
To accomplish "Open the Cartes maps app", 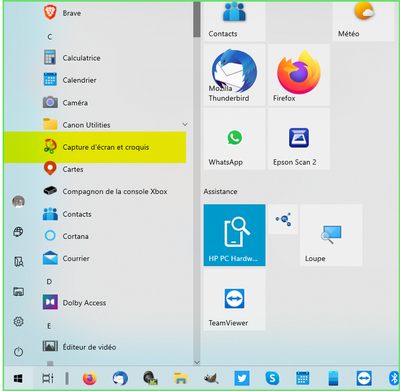I will tap(63, 169).
